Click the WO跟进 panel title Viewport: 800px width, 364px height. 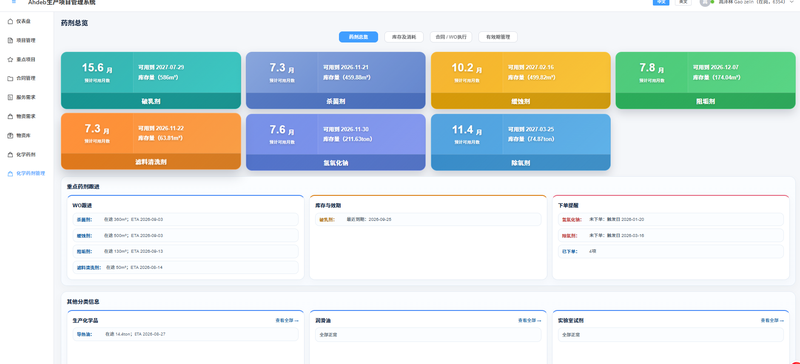coord(82,206)
